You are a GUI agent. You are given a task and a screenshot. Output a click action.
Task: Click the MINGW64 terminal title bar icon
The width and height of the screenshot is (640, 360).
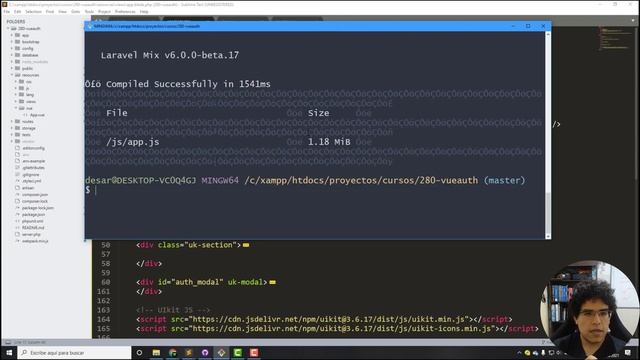tap(90, 26)
